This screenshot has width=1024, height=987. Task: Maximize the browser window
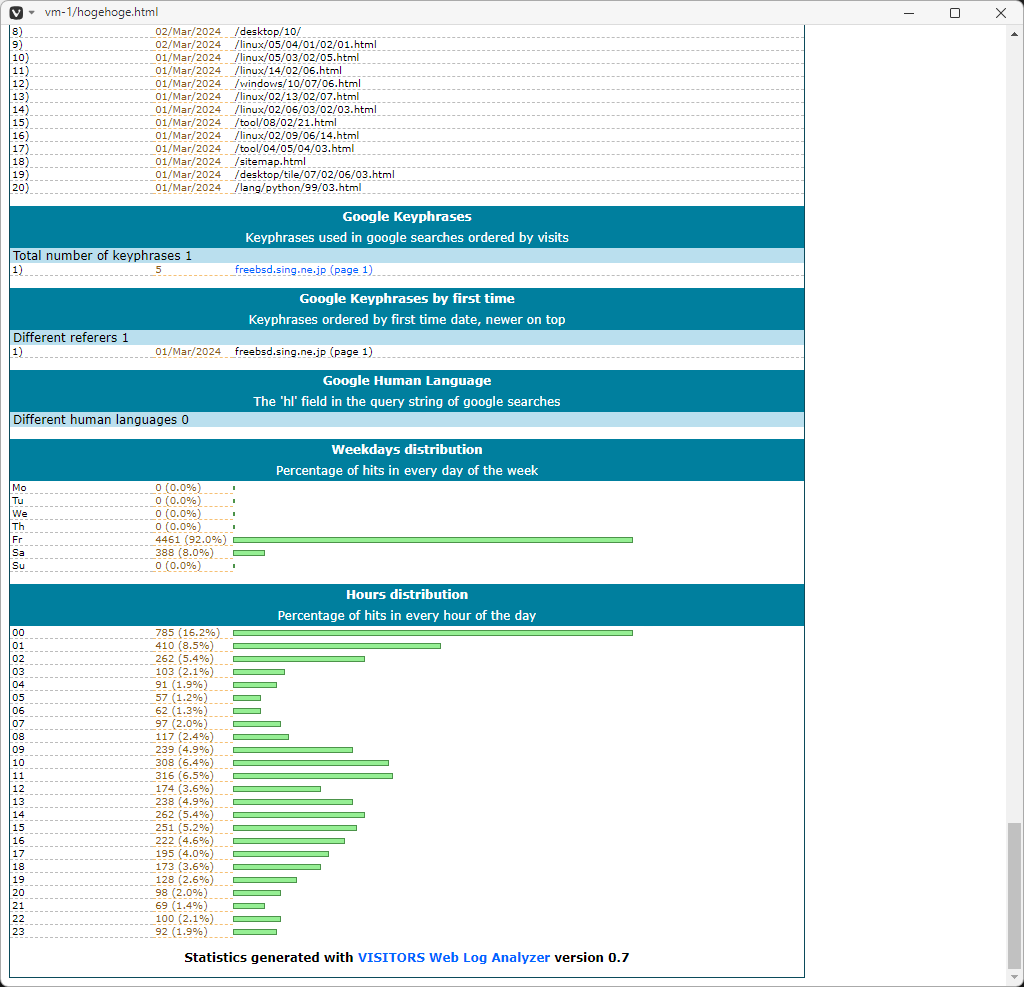(x=955, y=13)
